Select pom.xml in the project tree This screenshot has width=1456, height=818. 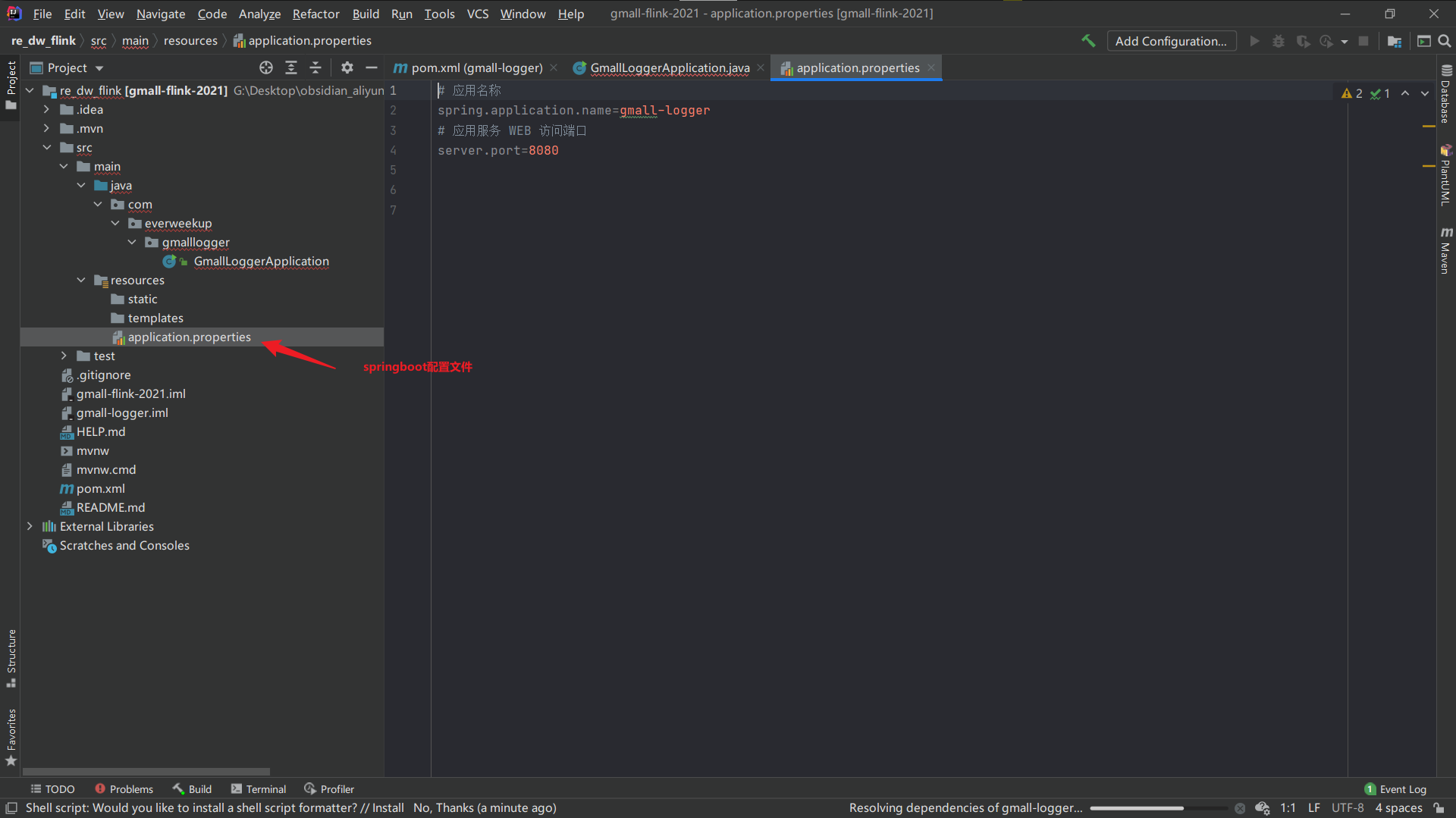100,488
